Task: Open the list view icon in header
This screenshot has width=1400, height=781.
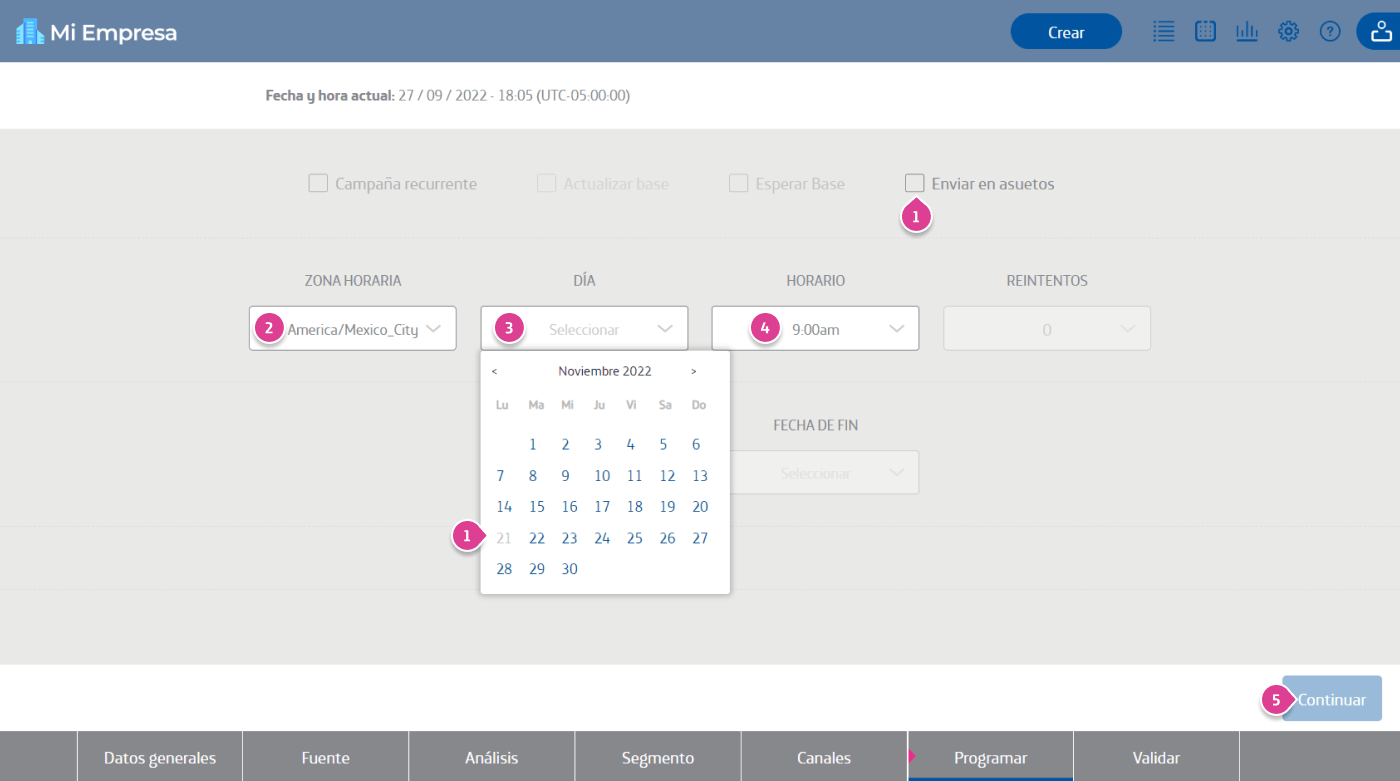Action: pyautogui.click(x=1164, y=31)
